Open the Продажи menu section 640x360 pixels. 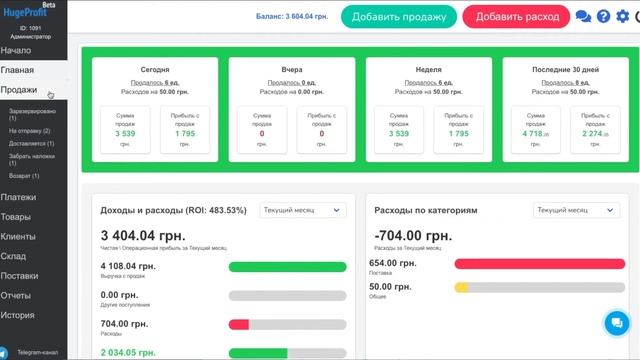(x=19, y=89)
